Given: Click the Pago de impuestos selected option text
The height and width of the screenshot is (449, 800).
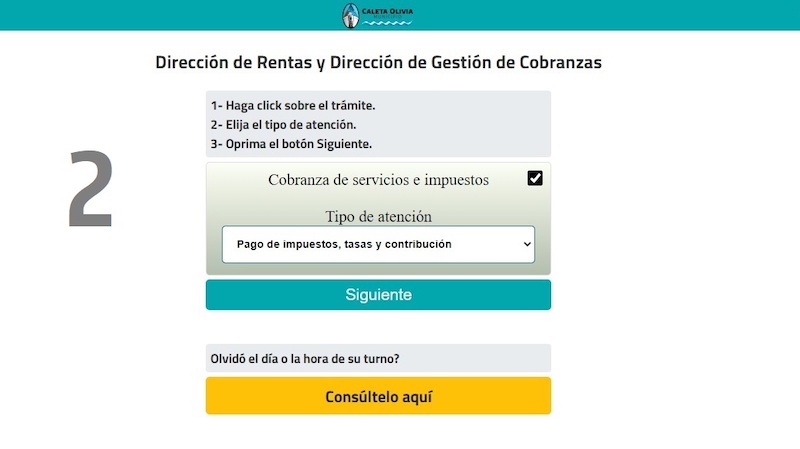Looking at the screenshot, I should pyautogui.click(x=344, y=244).
